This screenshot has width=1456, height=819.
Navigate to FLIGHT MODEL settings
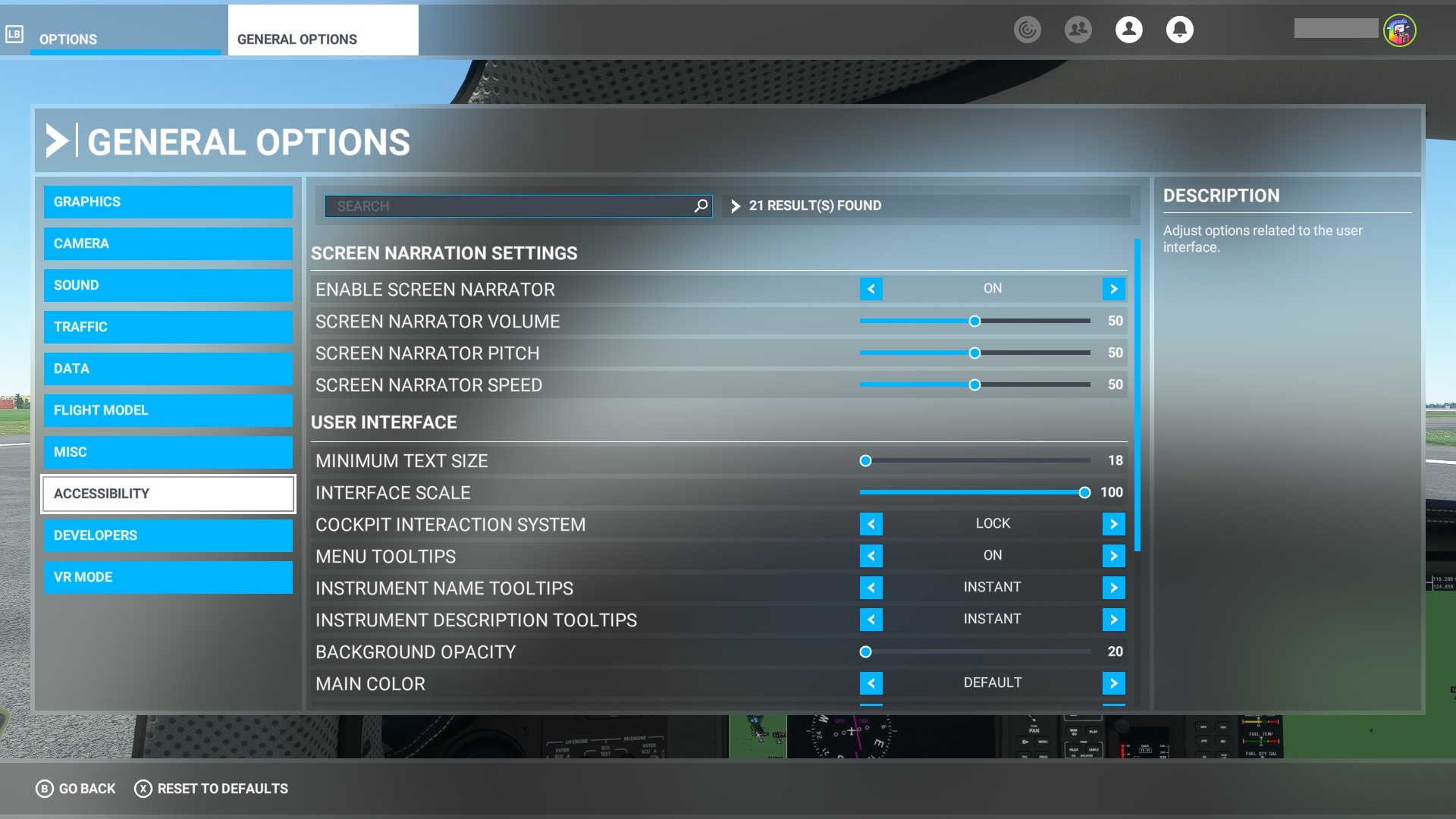(x=168, y=410)
